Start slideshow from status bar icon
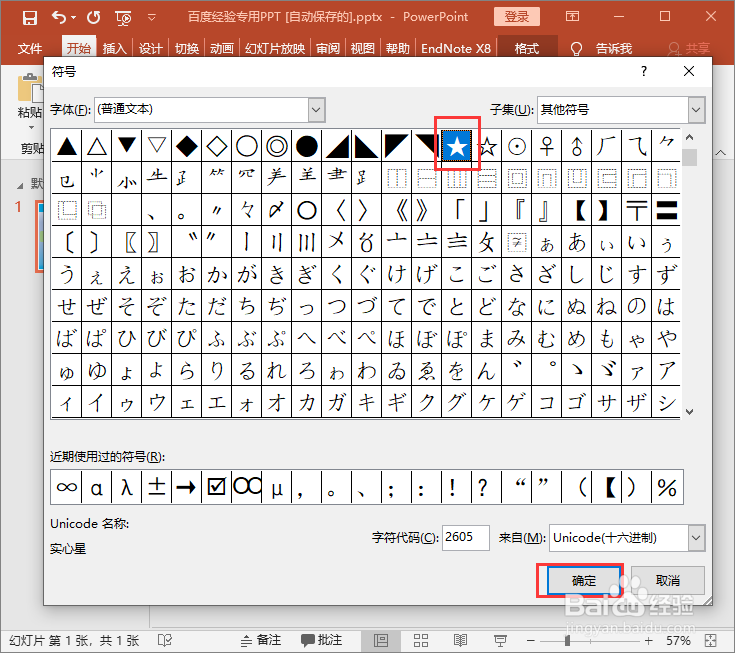This screenshot has height=653, width=735. click(x=500, y=640)
